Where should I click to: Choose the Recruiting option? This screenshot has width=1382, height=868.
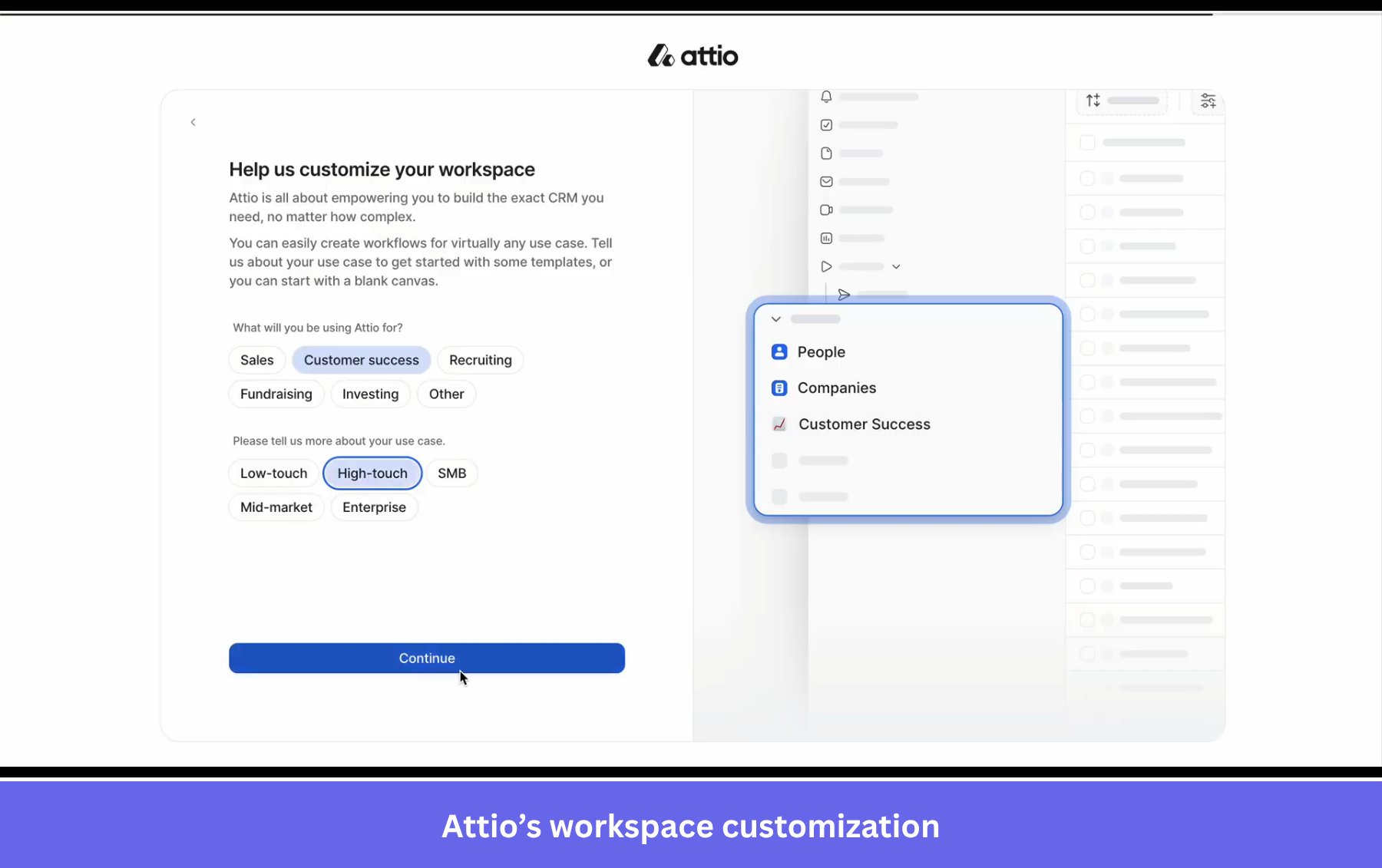(480, 360)
